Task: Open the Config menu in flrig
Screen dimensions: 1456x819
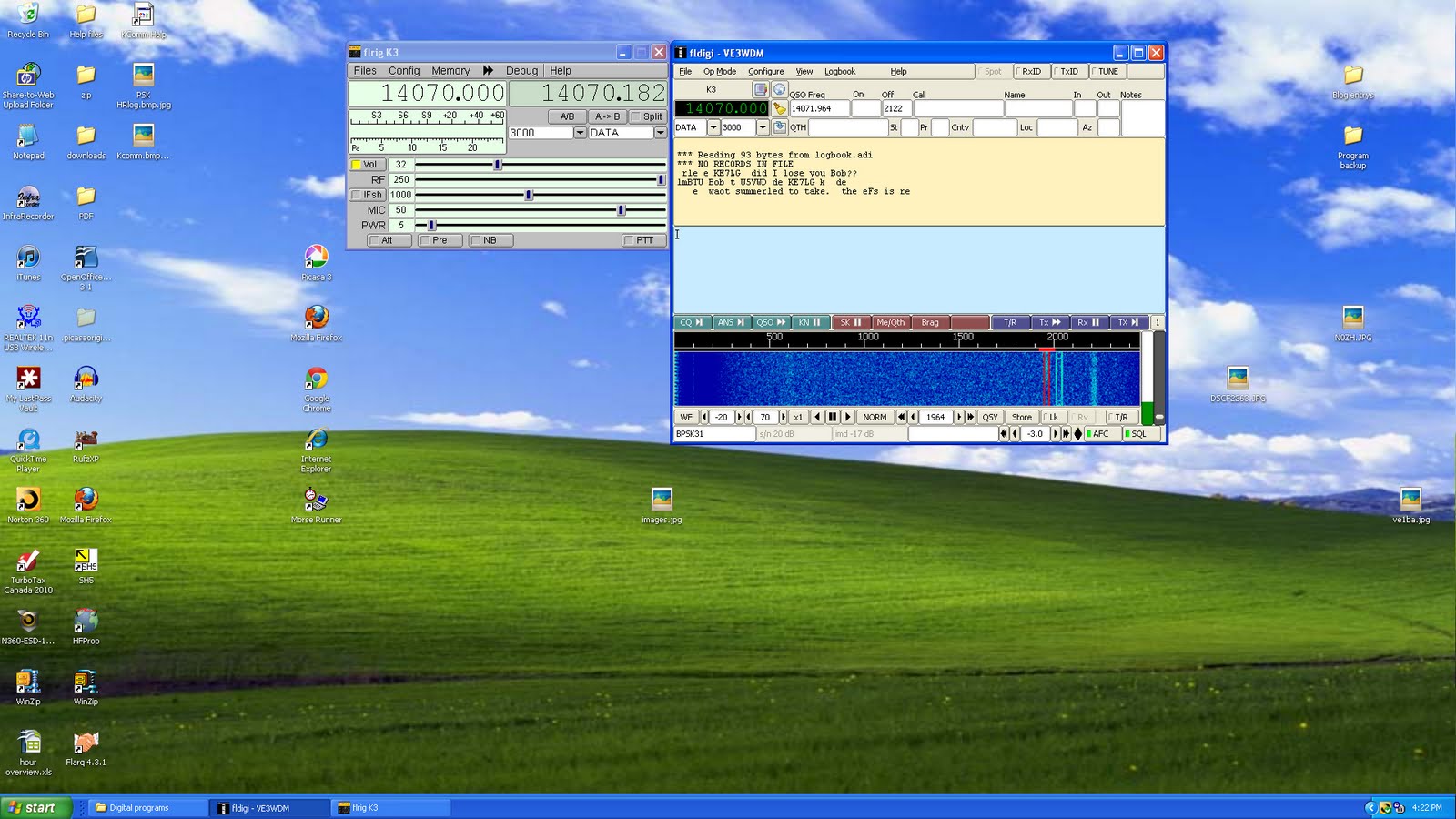Action: point(404,70)
